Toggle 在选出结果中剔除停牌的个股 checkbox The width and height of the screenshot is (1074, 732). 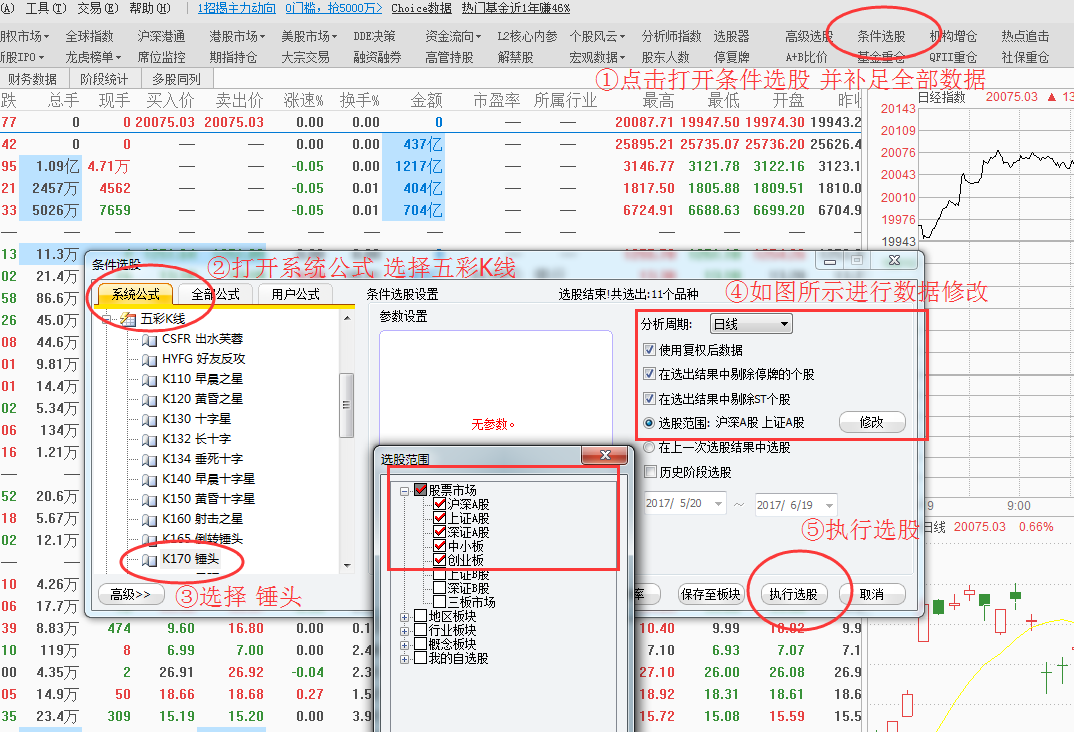coord(649,375)
